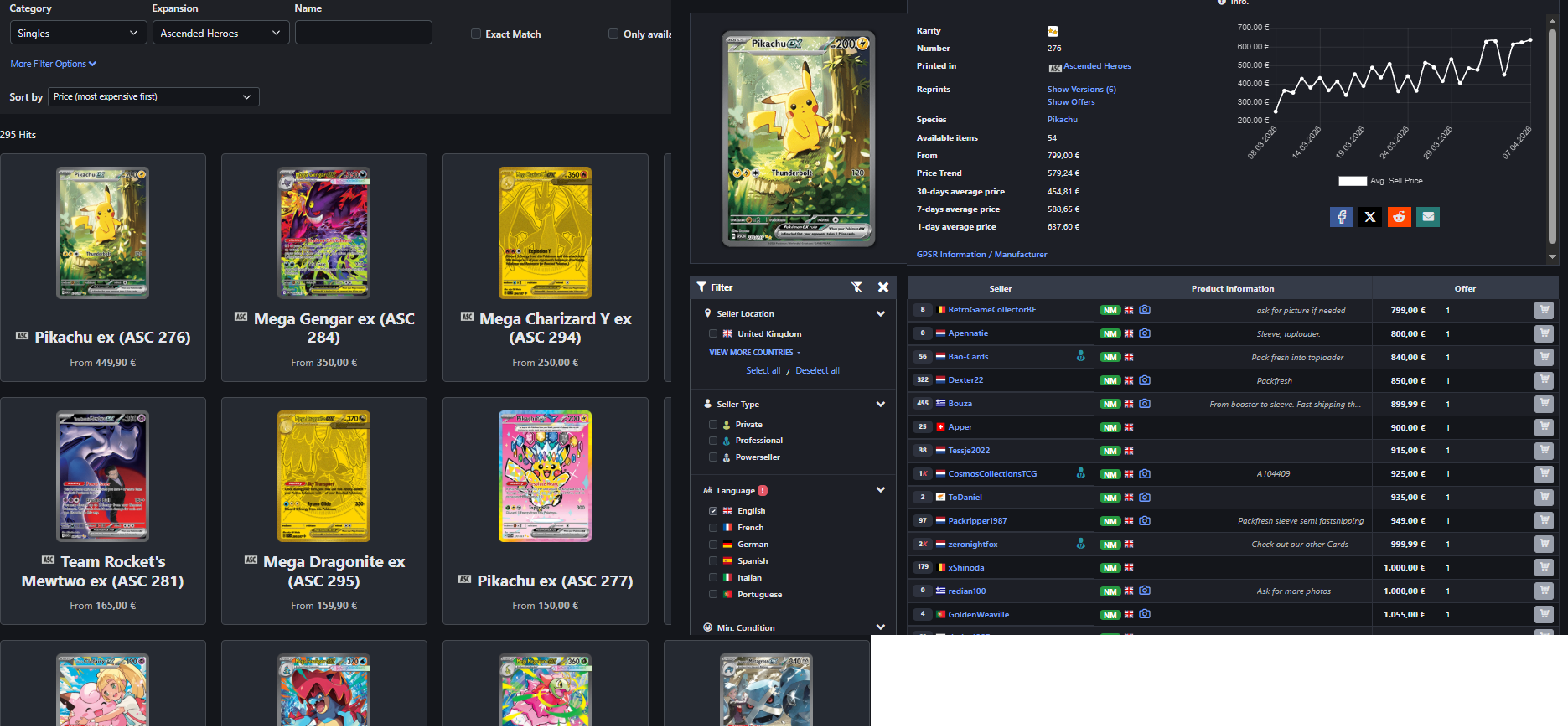Check the Powerseller seller type
This screenshot has height=728, width=1568.
(x=713, y=457)
